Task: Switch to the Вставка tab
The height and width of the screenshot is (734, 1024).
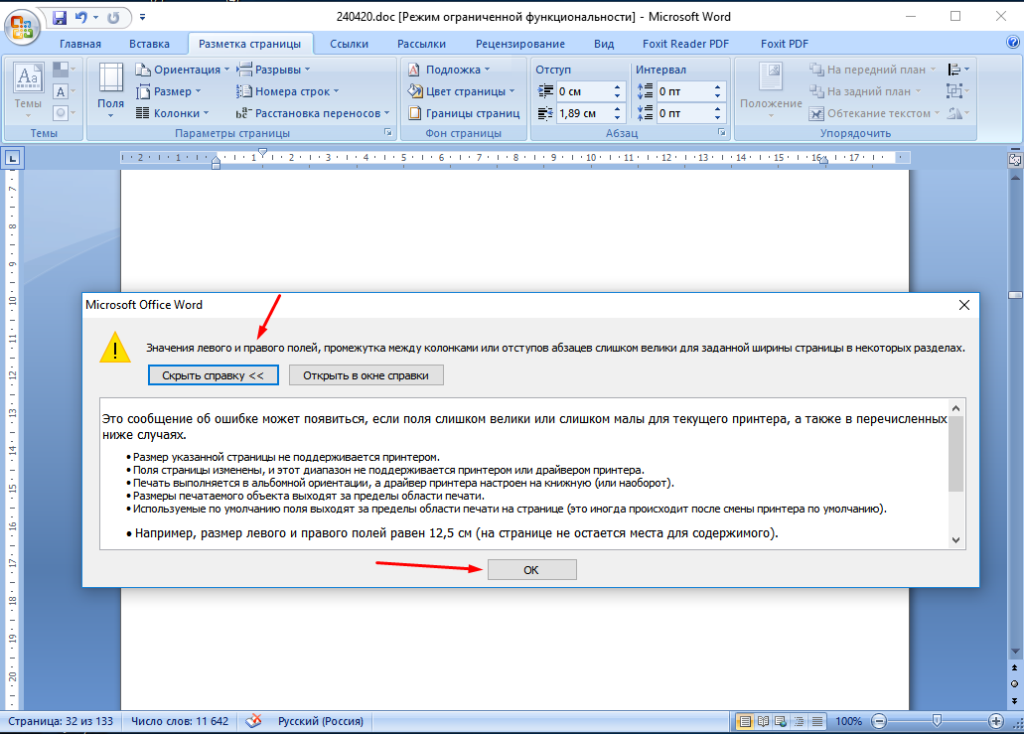Action: (x=149, y=44)
